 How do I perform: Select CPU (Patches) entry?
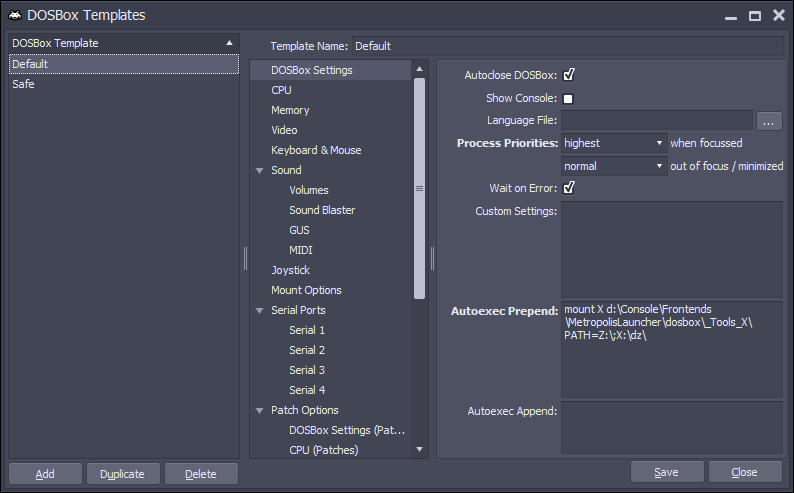(324, 450)
